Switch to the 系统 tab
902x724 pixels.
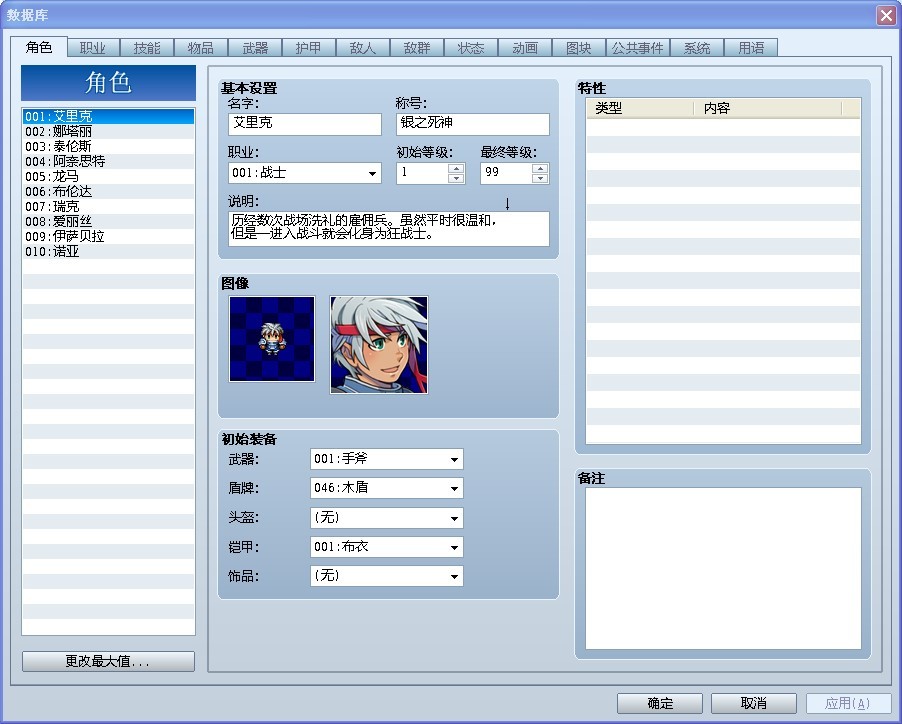tap(697, 48)
